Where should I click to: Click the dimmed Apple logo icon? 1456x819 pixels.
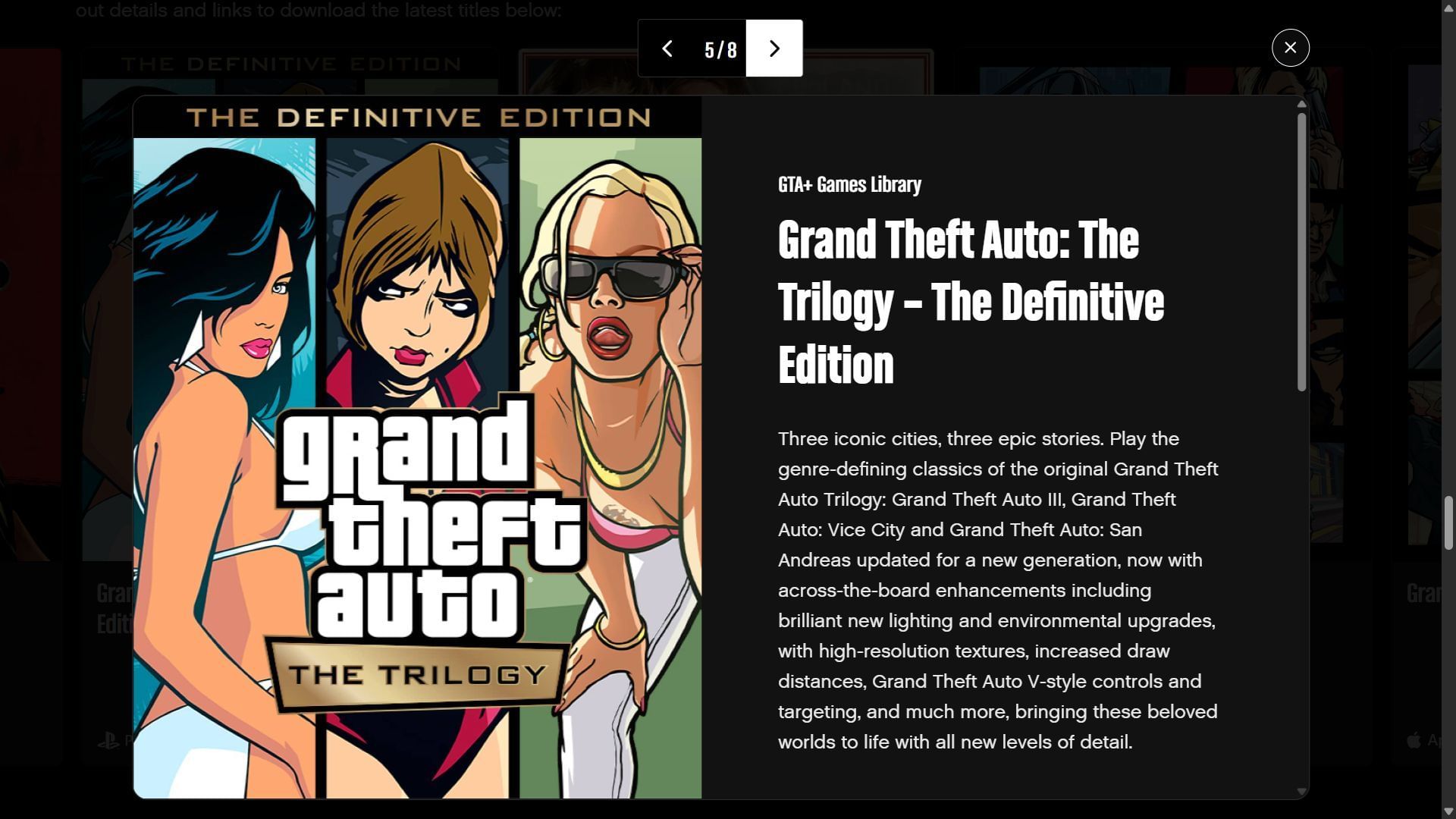(x=1414, y=740)
